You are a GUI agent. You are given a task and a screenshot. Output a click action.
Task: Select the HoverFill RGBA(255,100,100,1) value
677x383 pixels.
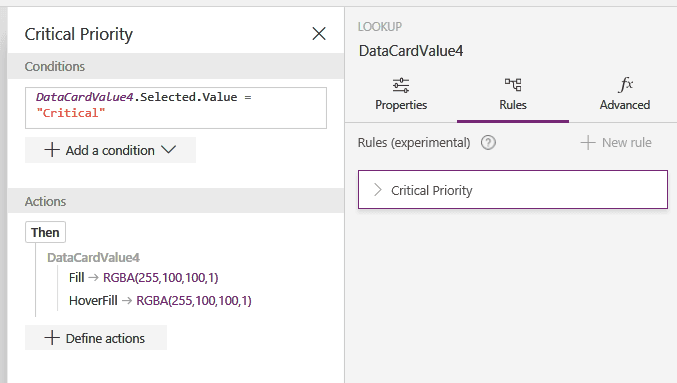194,301
